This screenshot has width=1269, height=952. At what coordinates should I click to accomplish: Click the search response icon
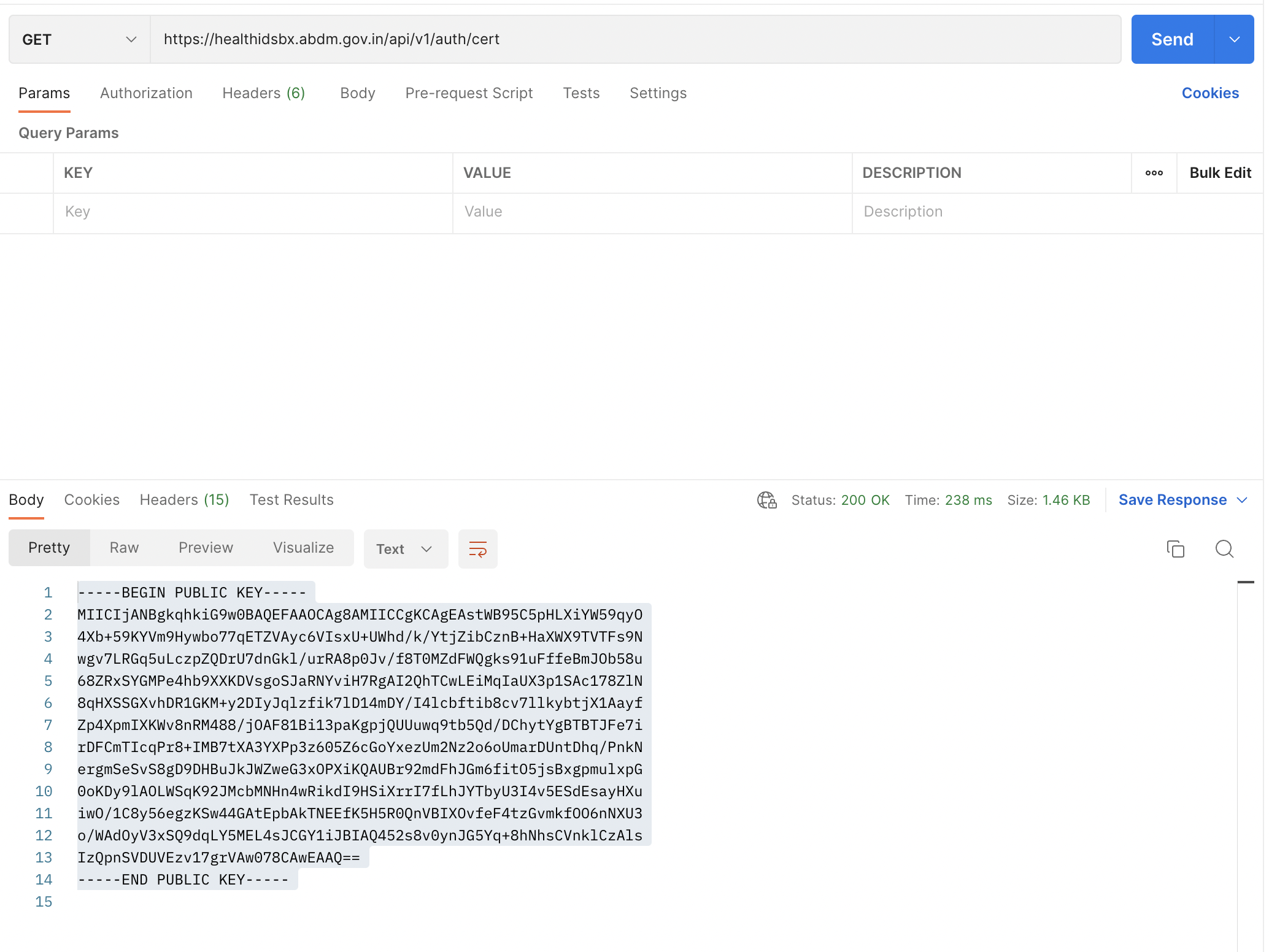tap(1224, 548)
